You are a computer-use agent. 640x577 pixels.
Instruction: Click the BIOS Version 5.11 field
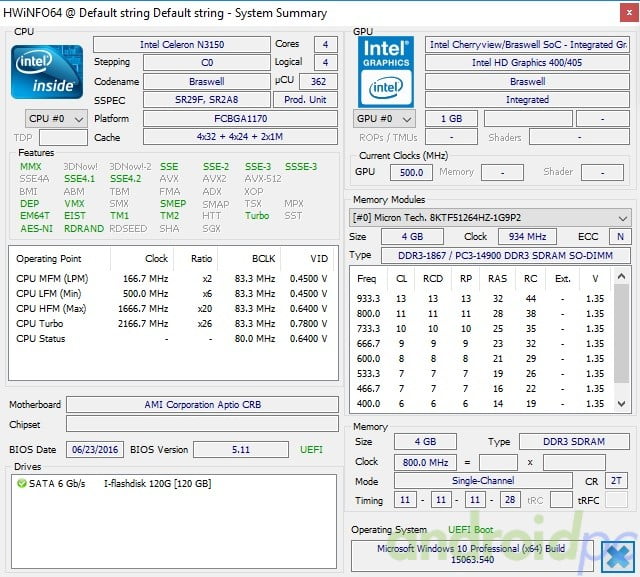coord(241,450)
